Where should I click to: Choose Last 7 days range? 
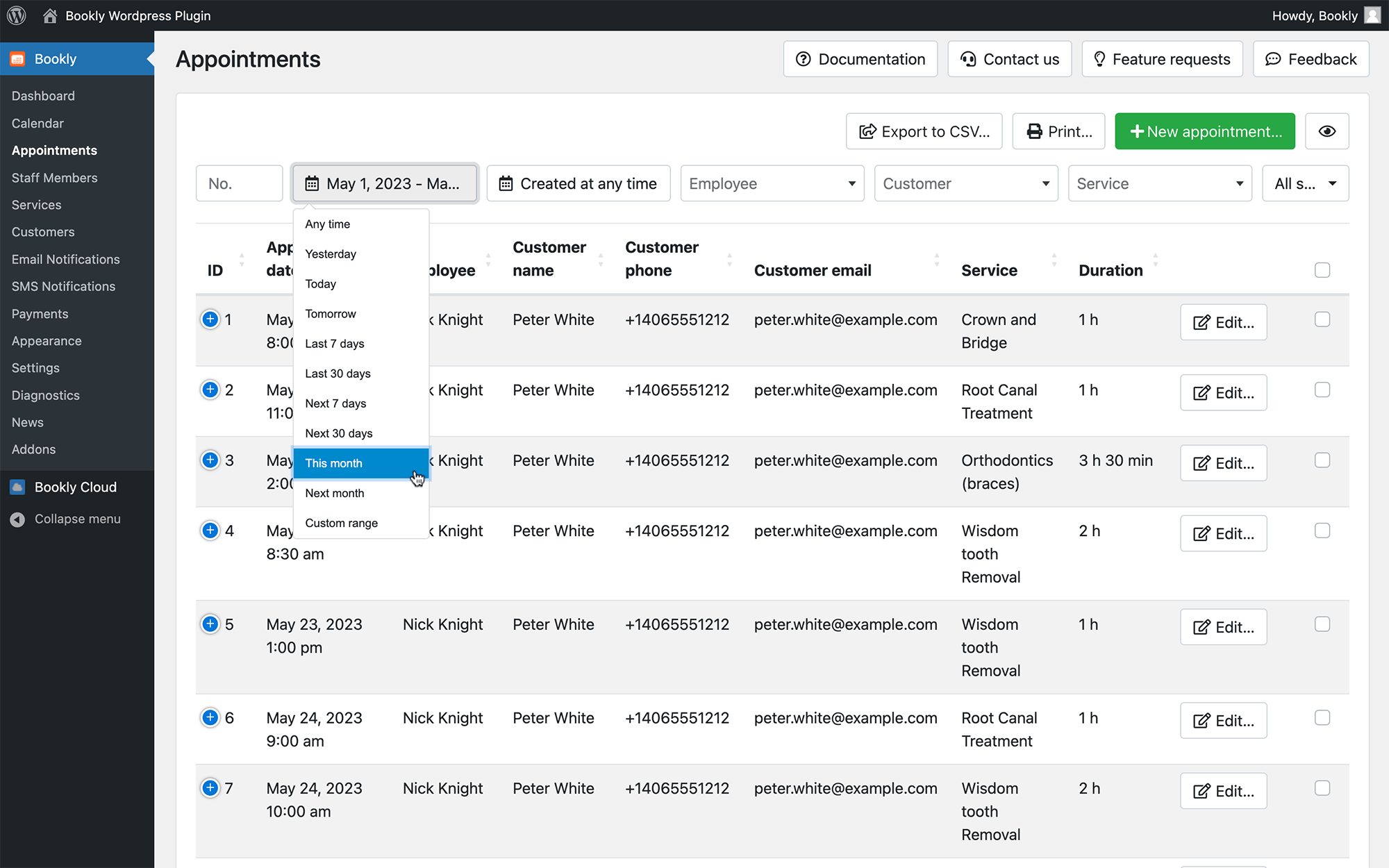pyautogui.click(x=361, y=344)
